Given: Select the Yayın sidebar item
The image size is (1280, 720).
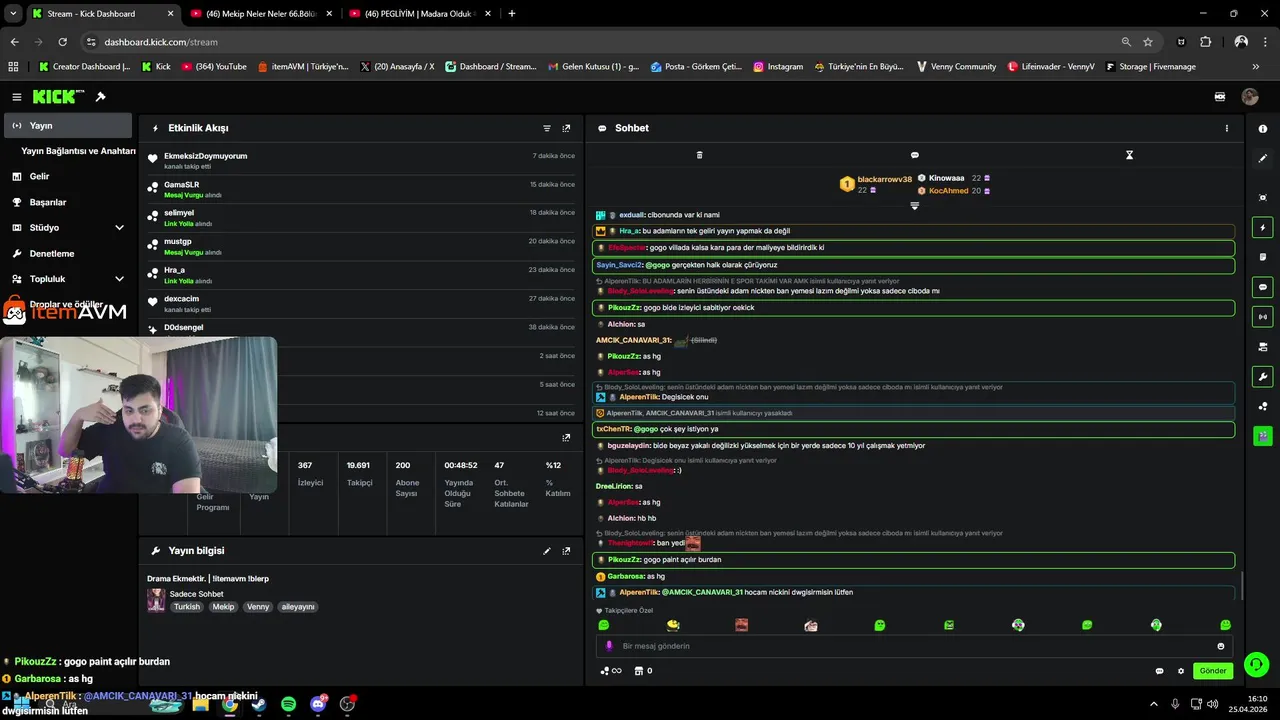Looking at the screenshot, I should point(68,126).
